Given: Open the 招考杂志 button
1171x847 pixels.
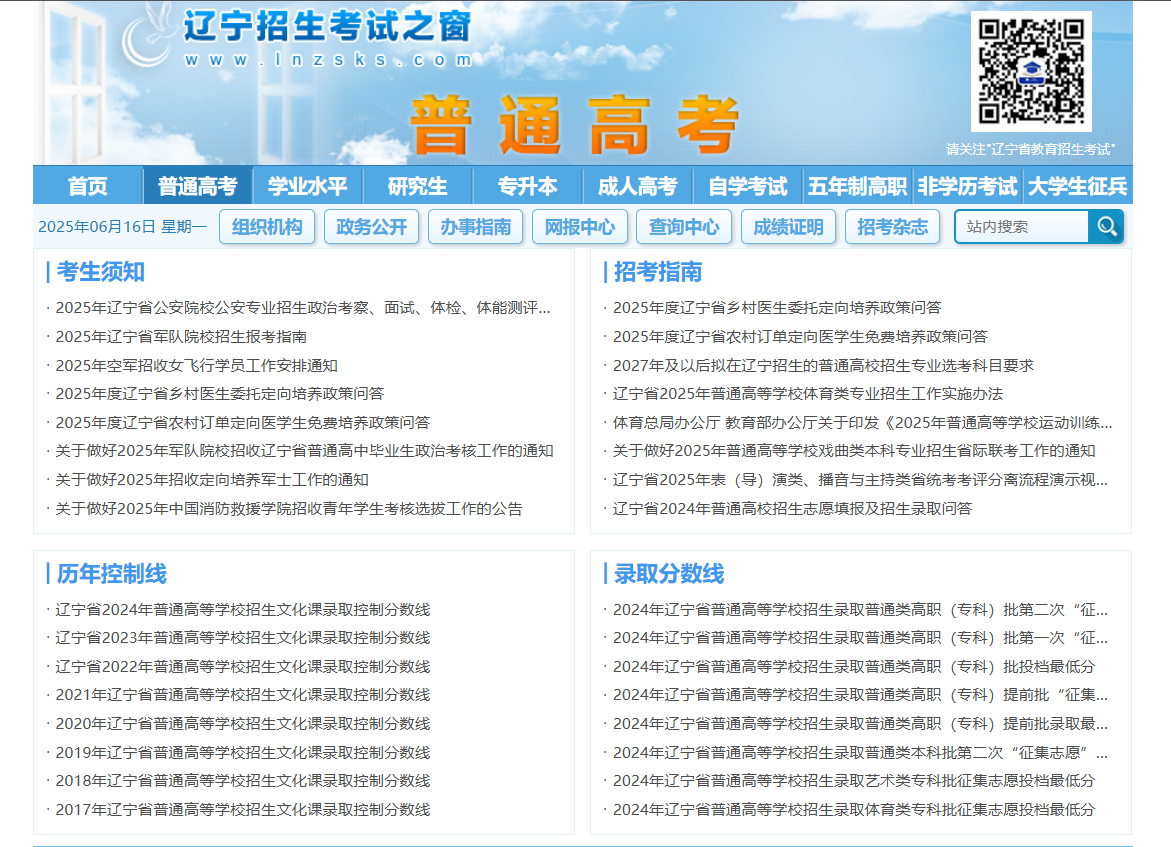Looking at the screenshot, I should pos(892,227).
